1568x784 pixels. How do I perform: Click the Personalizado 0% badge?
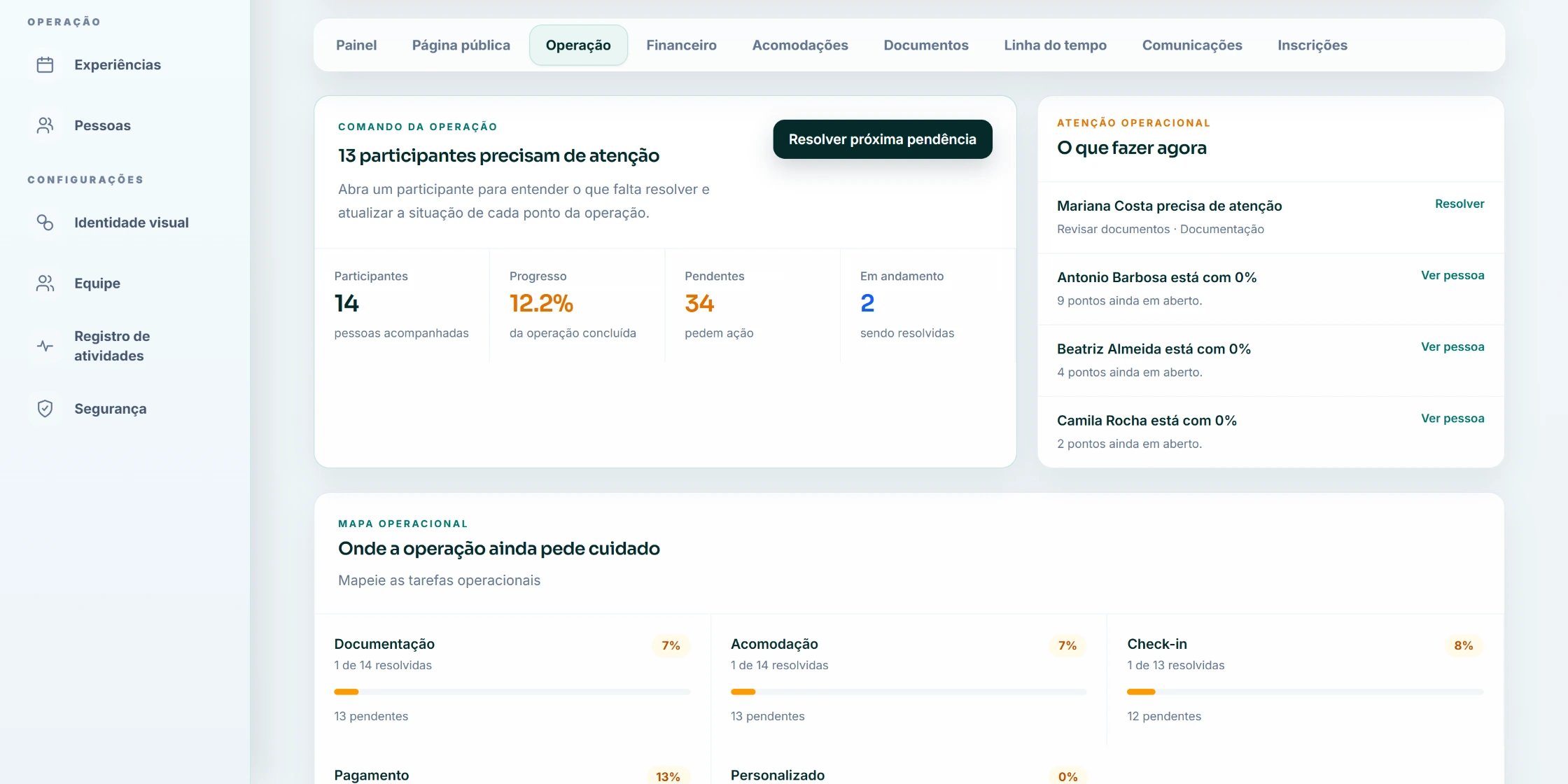pyautogui.click(x=1067, y=776)
